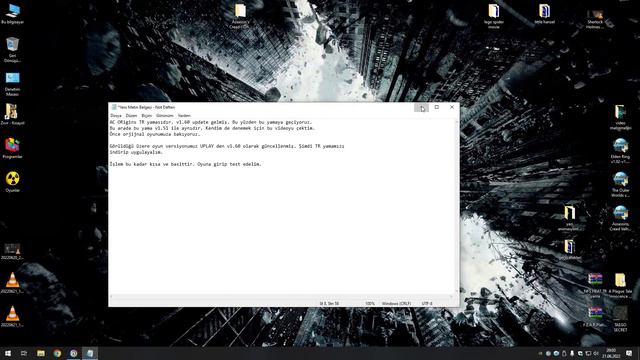Image resolution: width=640 pixels, height=360 pixels.
Task: Select the NFS HEAT TR yama archive icon
Action: pos(595,285)
